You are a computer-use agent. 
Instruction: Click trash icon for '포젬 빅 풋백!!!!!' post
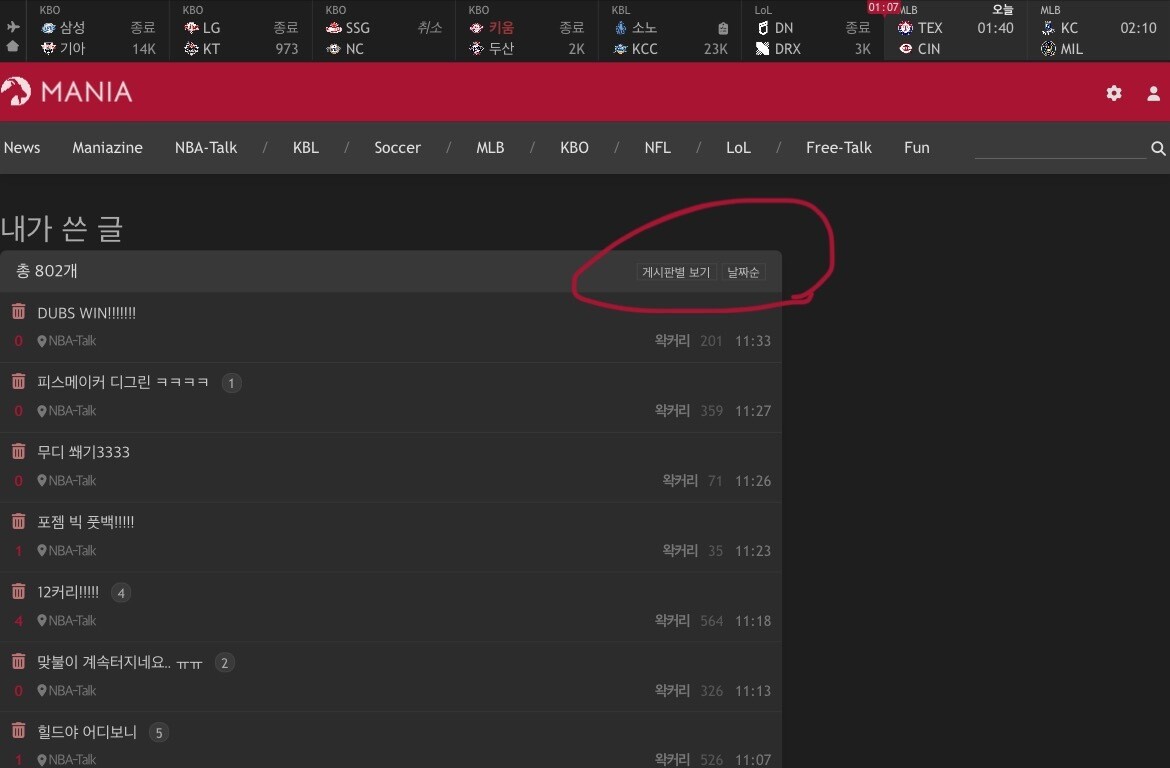[x=19, y=521]
